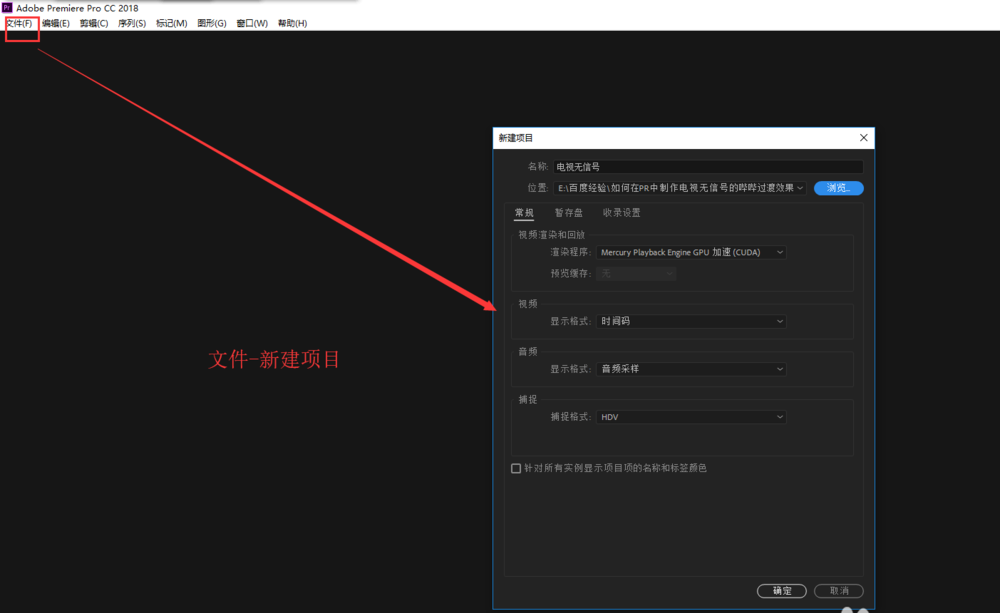Open the 编辑(E) menu
Viewport: 1000px width, 613px height.
(x=57, y=23)
